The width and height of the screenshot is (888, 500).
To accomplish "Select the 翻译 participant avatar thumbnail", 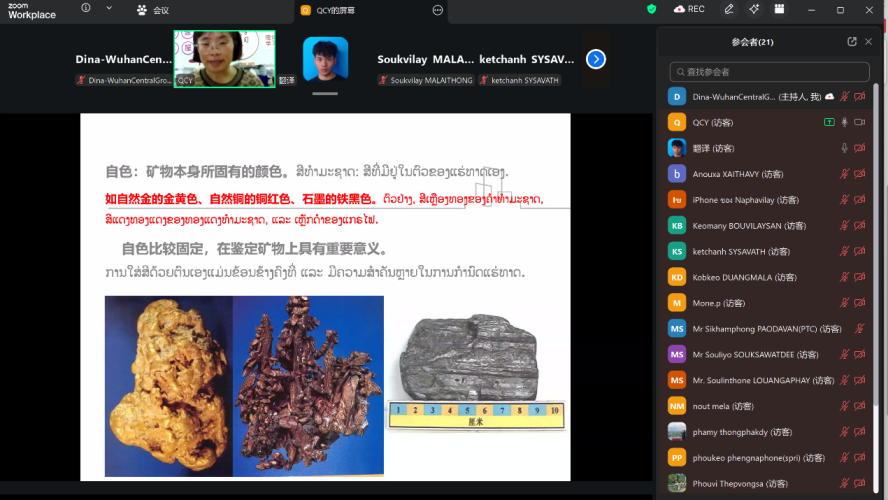I will 325,59.
